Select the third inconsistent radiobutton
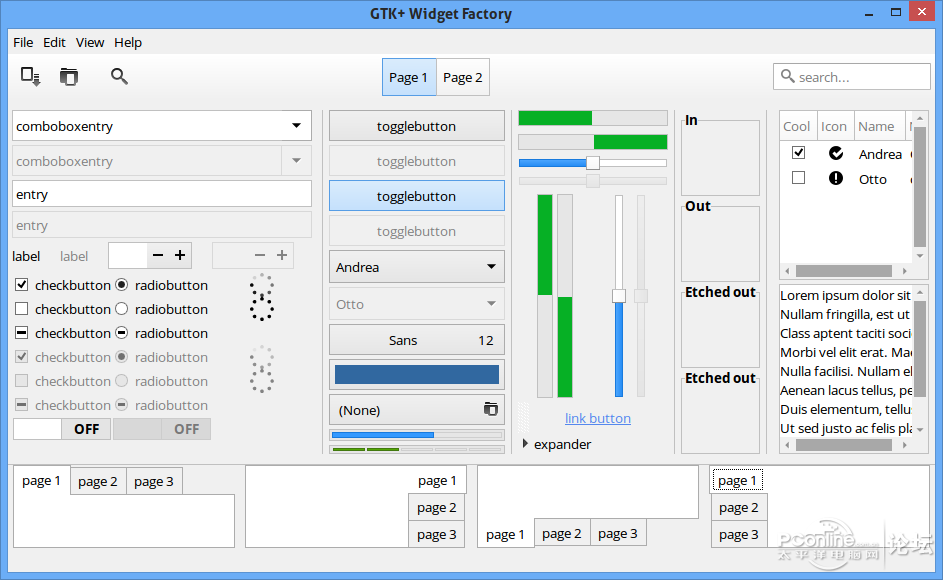Viewport: 943px width, 580px height. coord(121,333)
